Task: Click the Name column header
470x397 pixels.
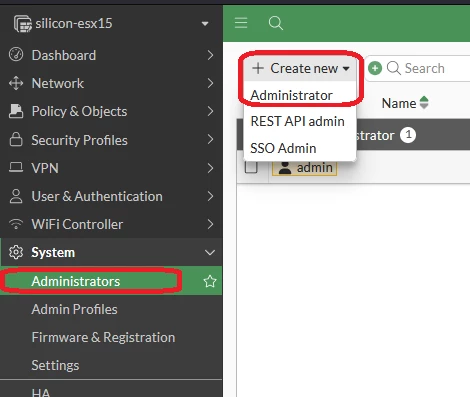Action: pos(399,103)
